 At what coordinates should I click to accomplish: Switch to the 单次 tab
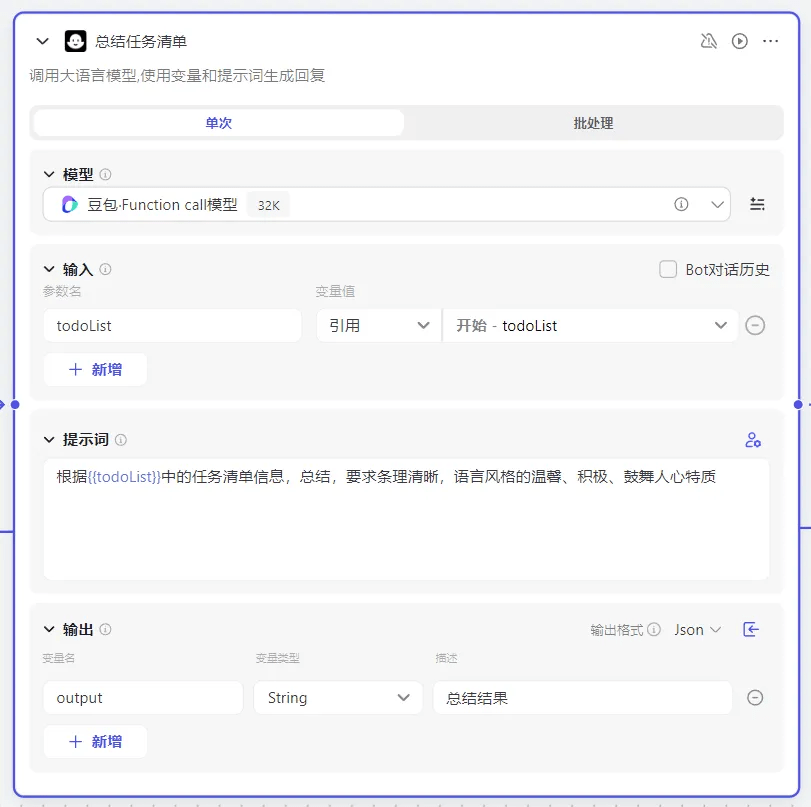click(218, 123)
